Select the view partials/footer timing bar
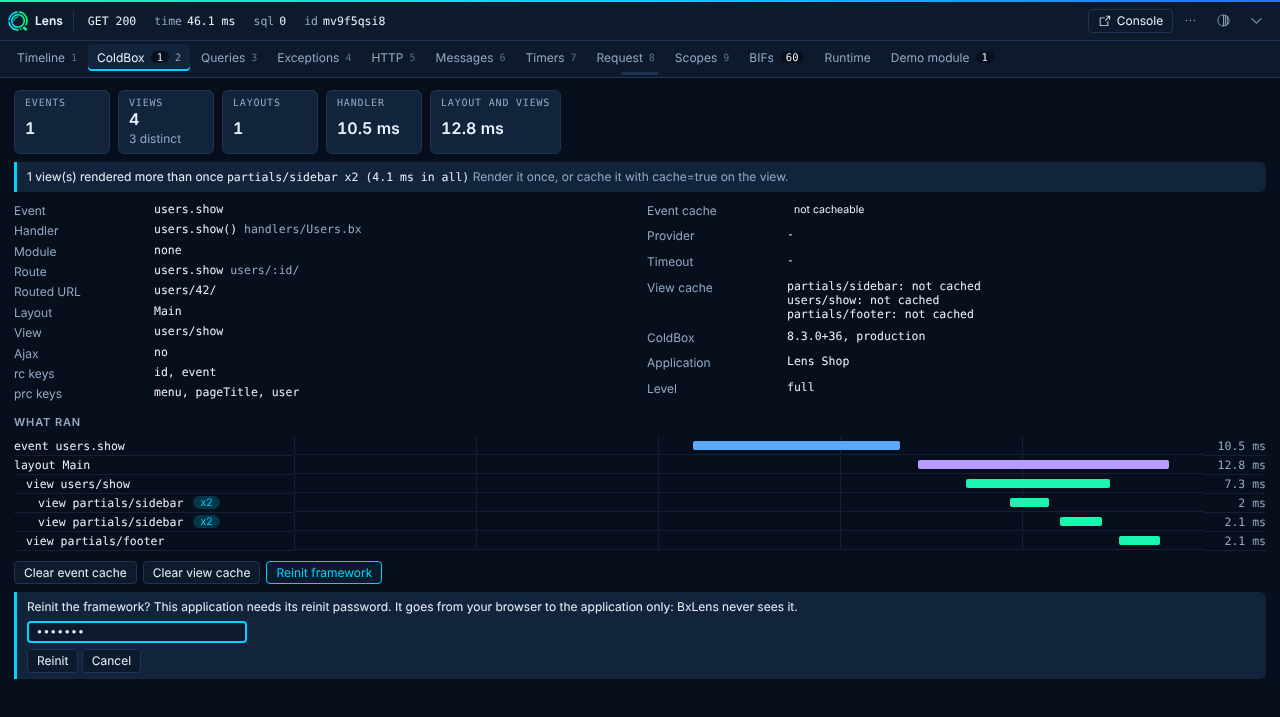Image resolution: width=1280 pixels, height=717 pixels. click(1139, 541)
